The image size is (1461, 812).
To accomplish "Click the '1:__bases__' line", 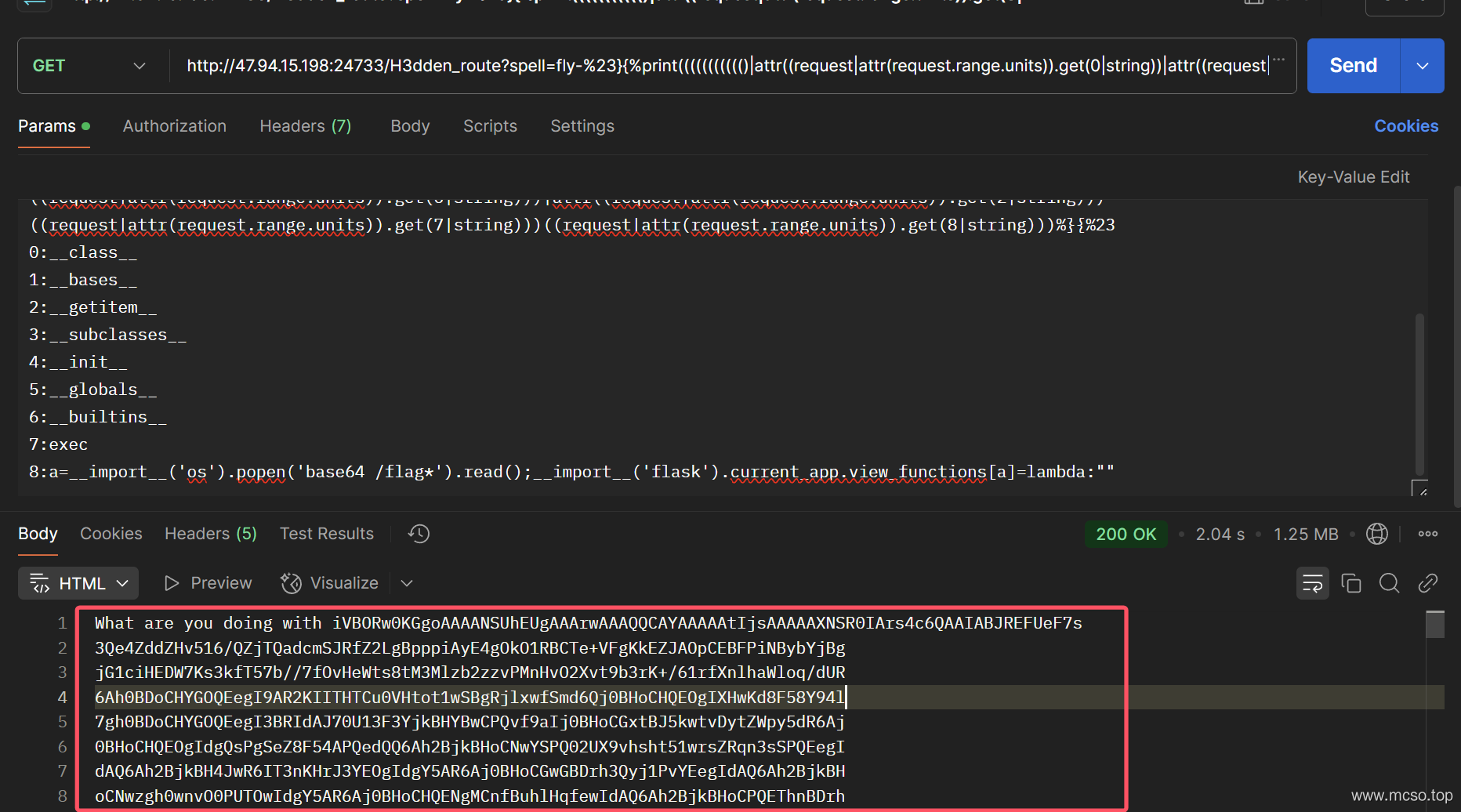I will 83,280.
